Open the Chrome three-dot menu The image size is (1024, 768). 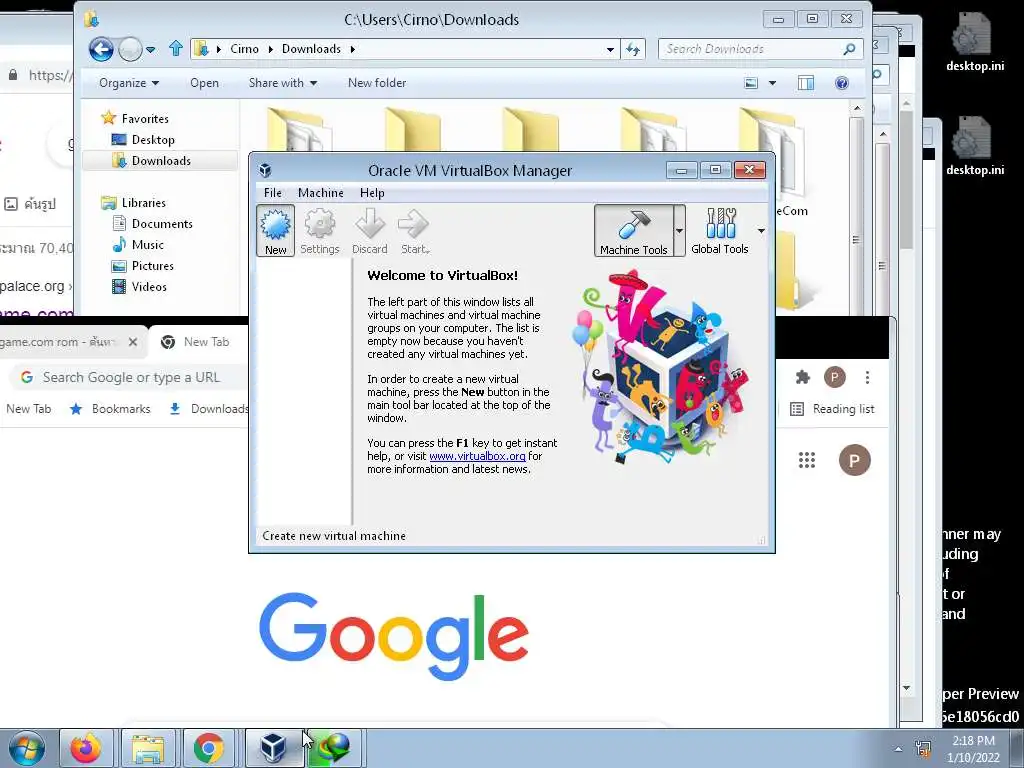pos(867,377)
